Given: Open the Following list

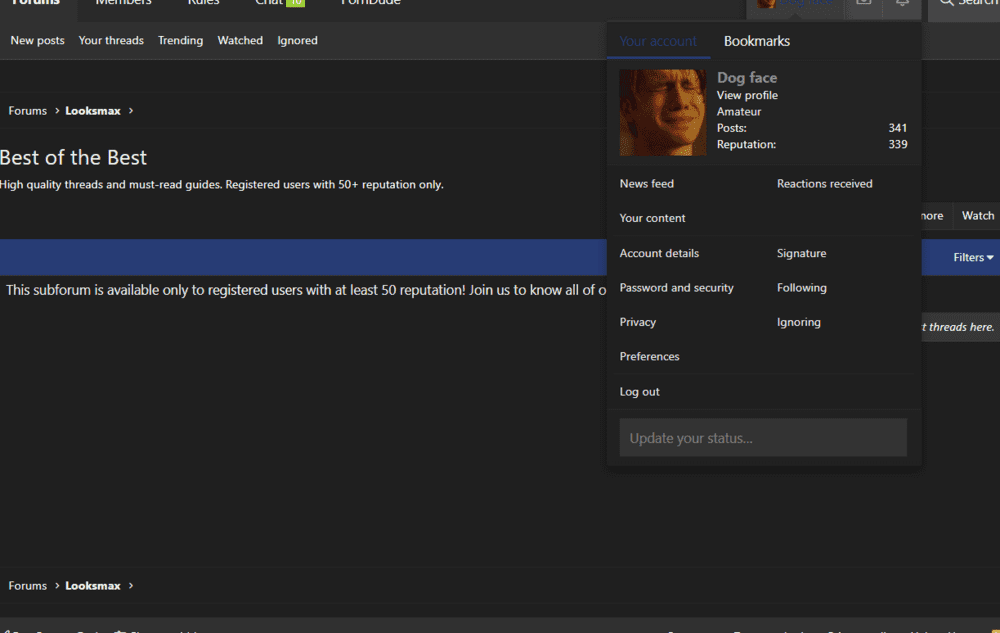Looking at the screenshot, I should click(801, 287).
